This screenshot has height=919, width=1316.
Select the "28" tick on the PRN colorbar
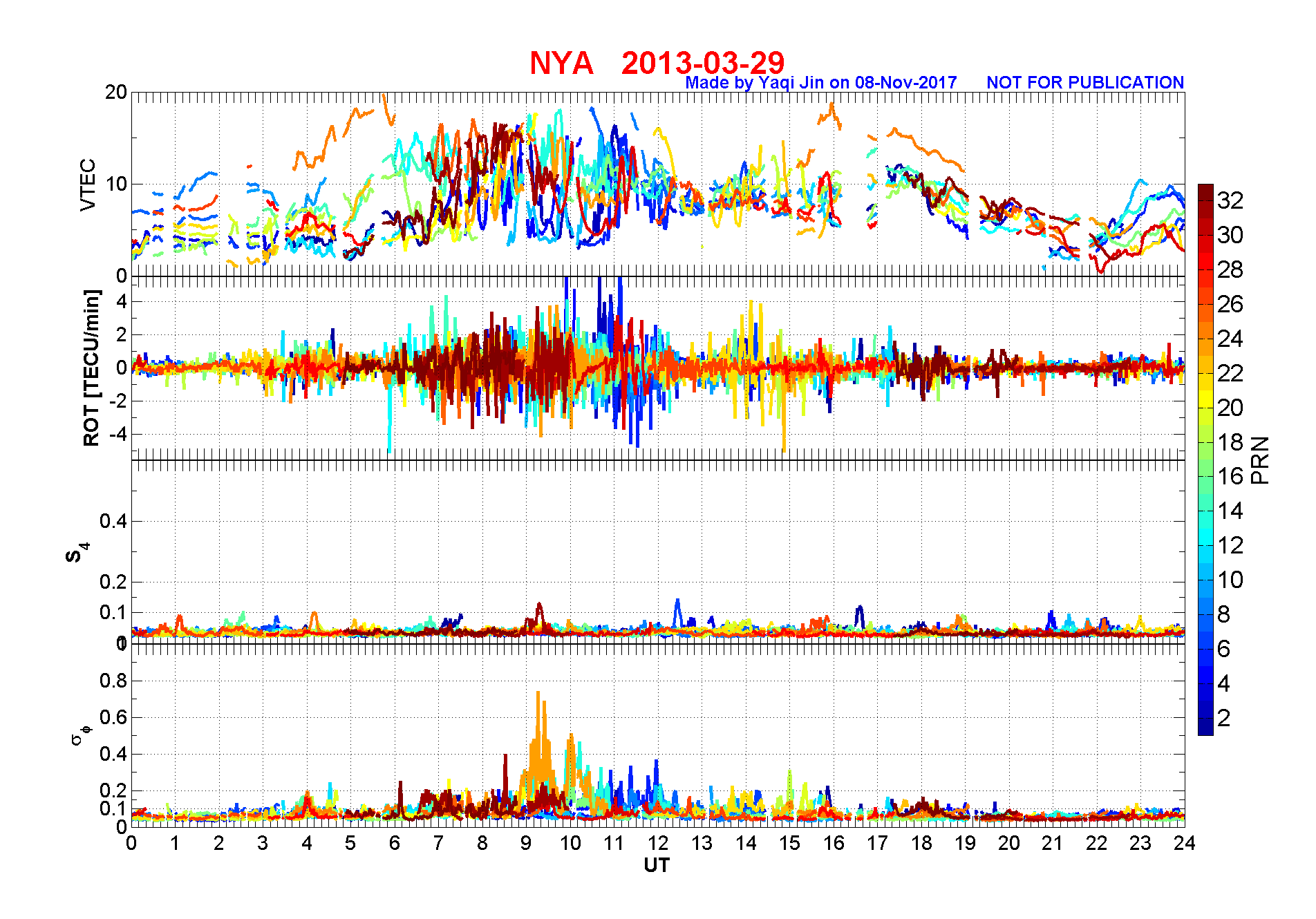click(1230, 269)
